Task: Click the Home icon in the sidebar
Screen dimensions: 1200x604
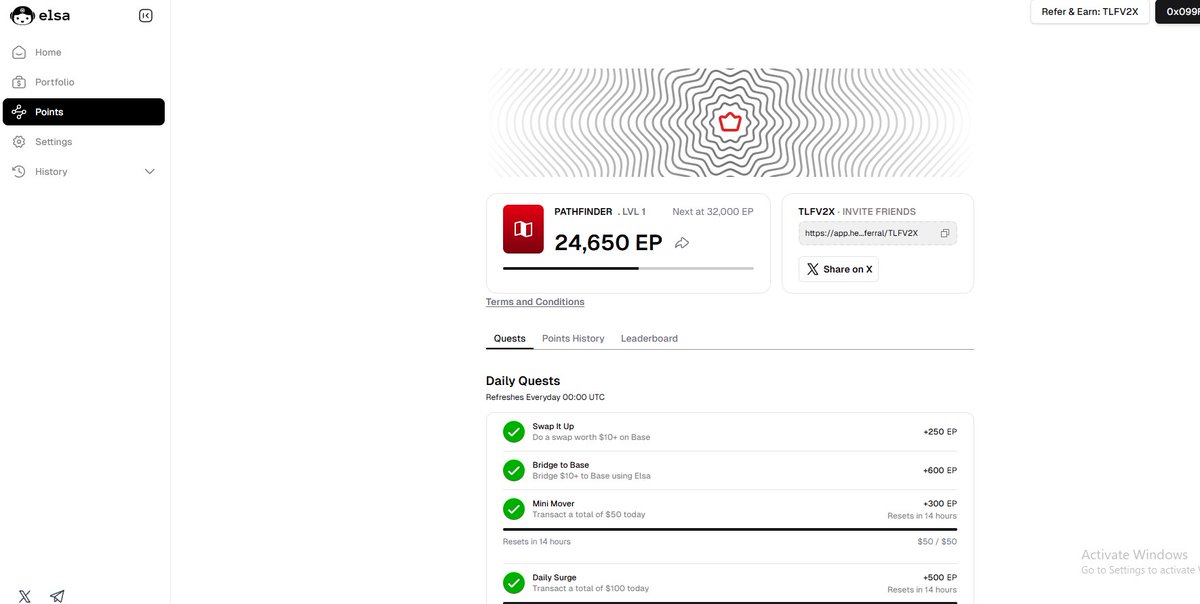Action: click(19, 52)
